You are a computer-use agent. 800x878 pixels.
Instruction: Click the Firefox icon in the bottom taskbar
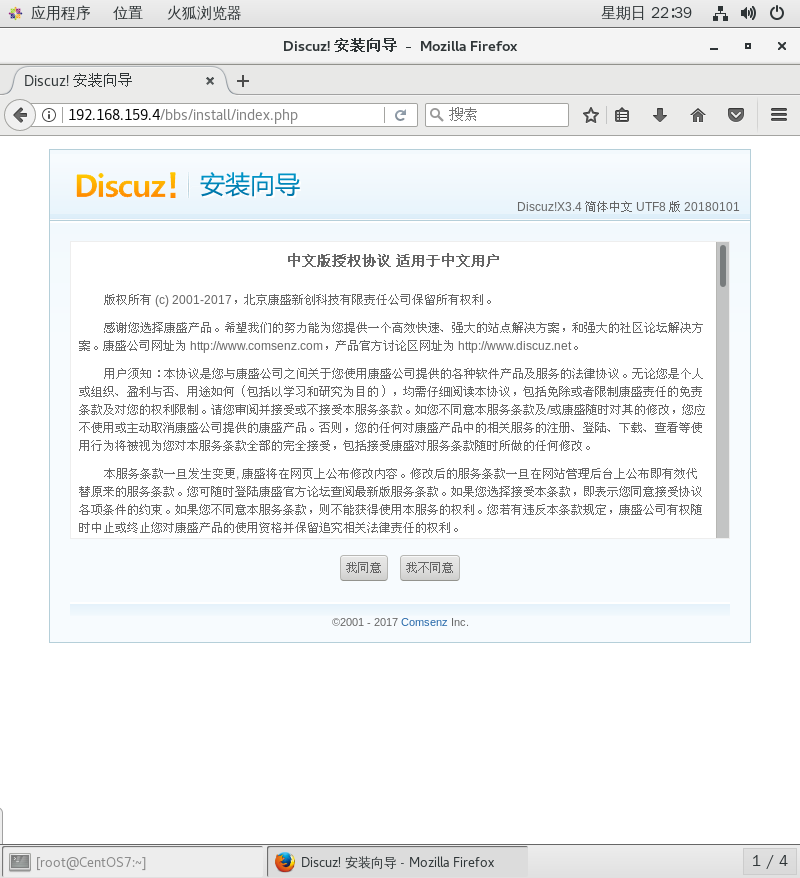click(284, 862)
